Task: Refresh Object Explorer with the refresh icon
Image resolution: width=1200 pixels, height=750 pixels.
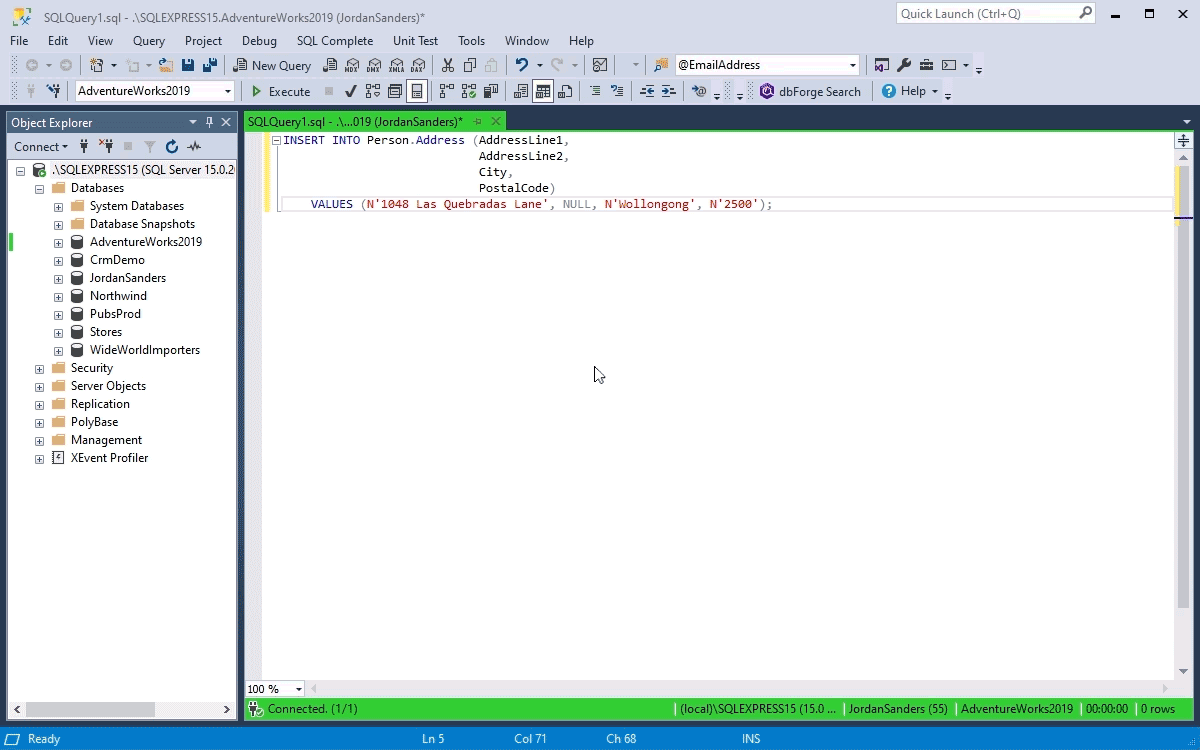Action: [172, 146]
